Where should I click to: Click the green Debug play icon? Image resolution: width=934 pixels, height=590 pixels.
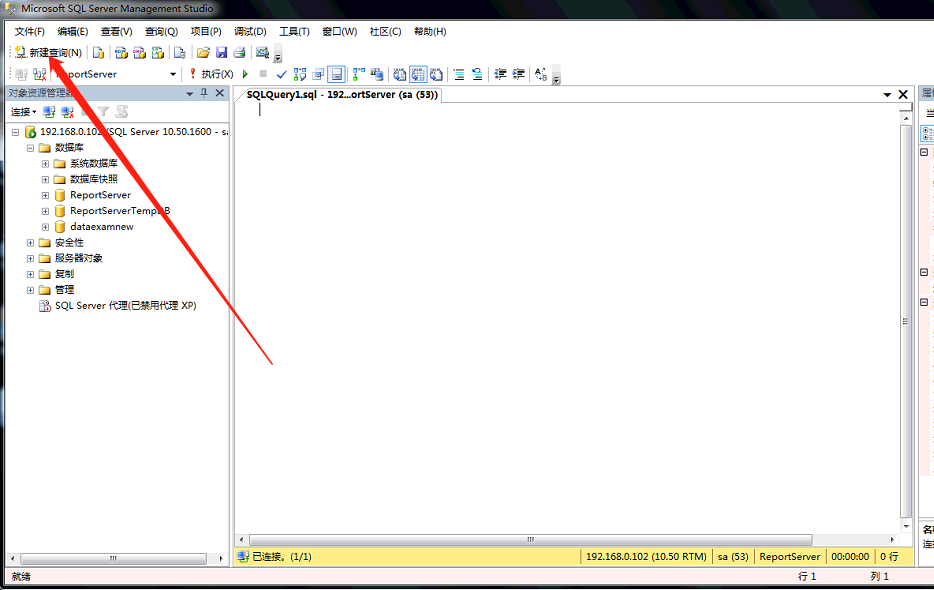[245, 74]
